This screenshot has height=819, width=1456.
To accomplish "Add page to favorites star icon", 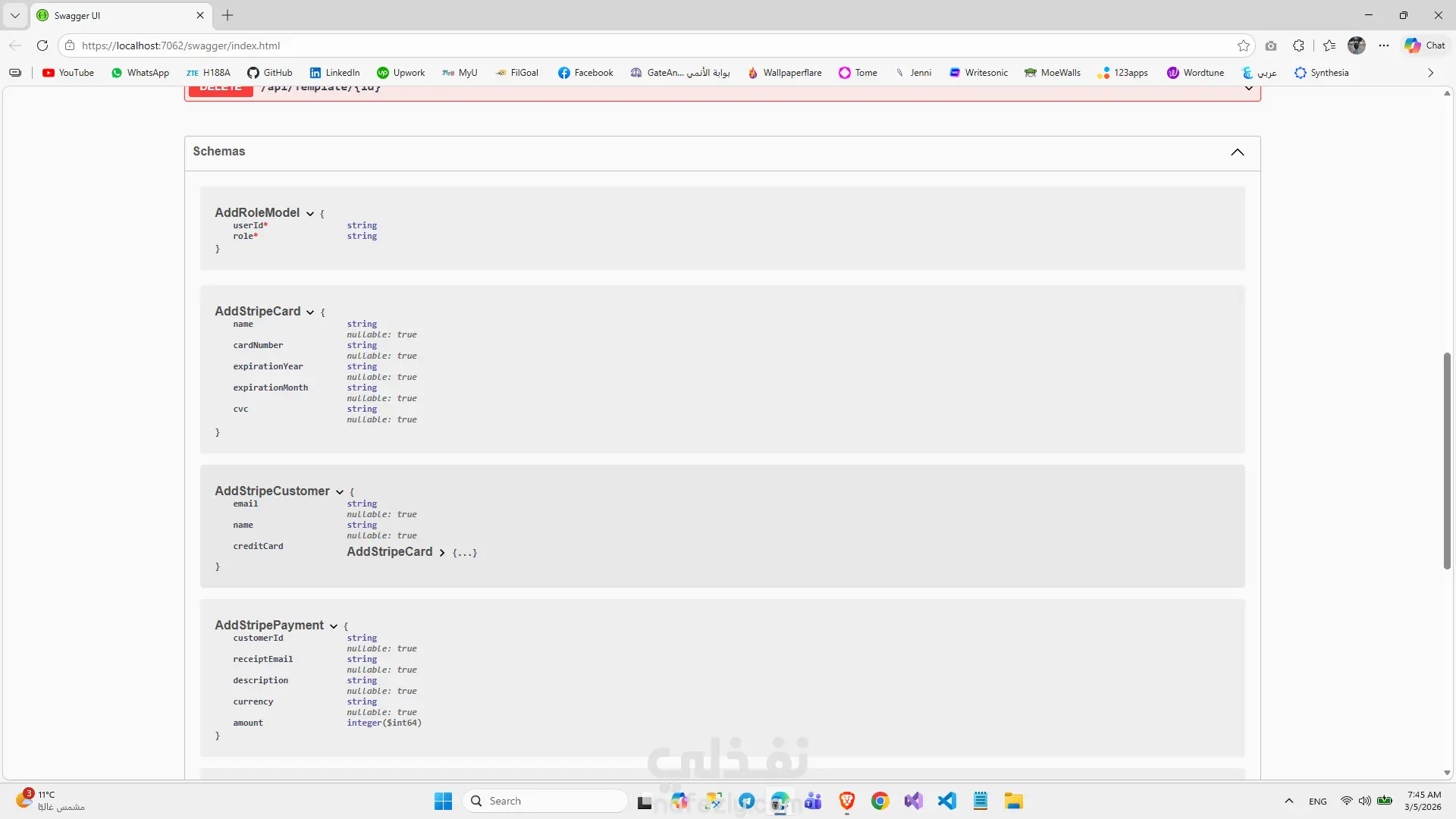I will 1244,45.
